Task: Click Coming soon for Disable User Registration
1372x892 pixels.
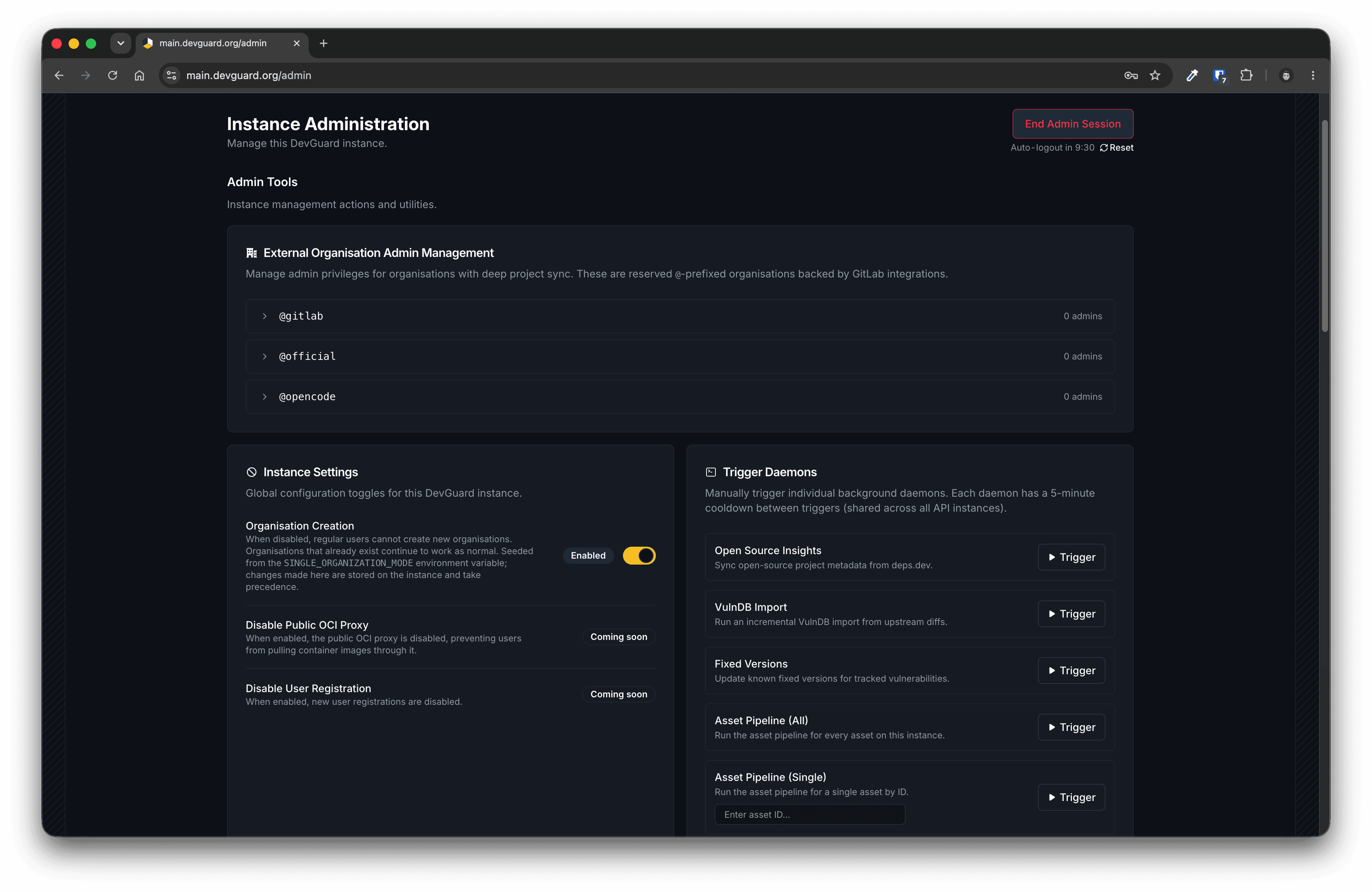Action: pyautogui.click(x=619, y=694)
